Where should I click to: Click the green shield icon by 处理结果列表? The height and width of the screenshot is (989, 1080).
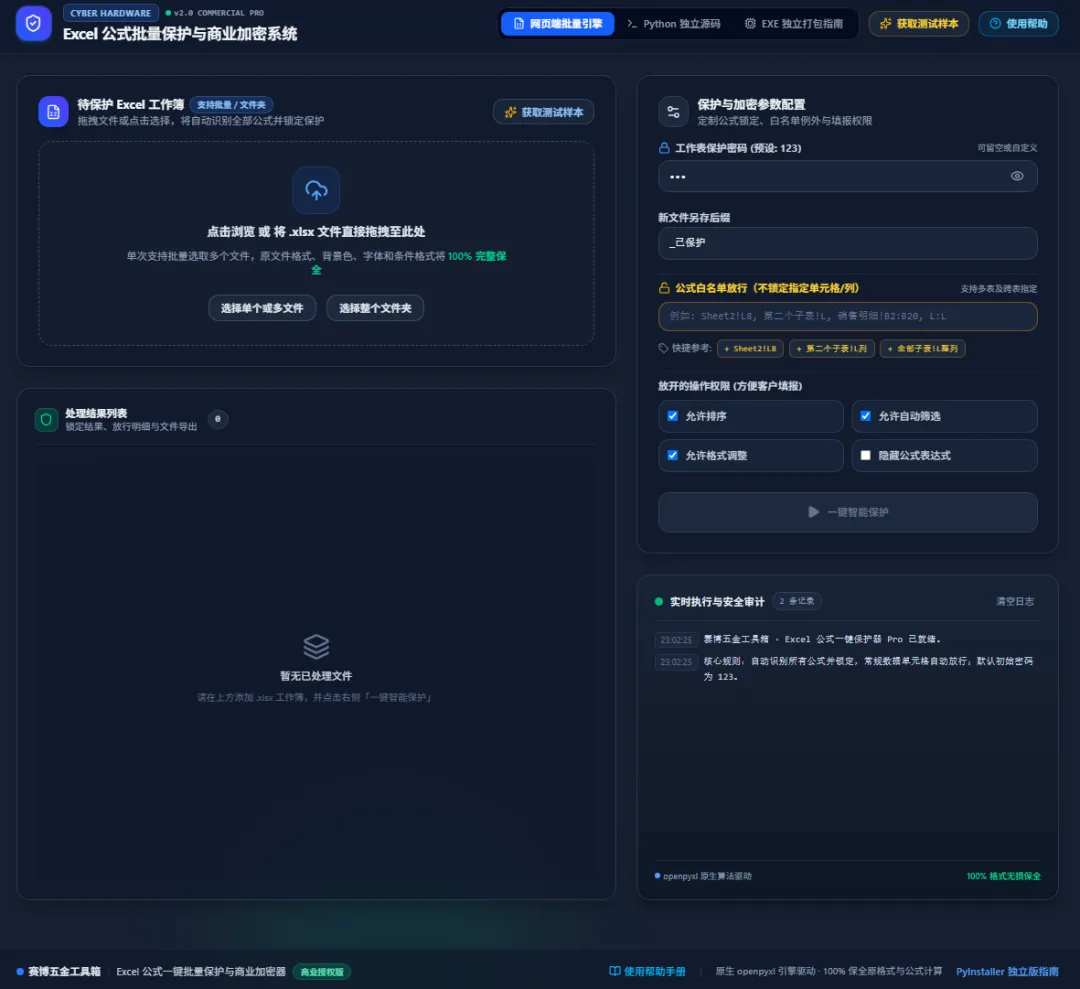46,419
